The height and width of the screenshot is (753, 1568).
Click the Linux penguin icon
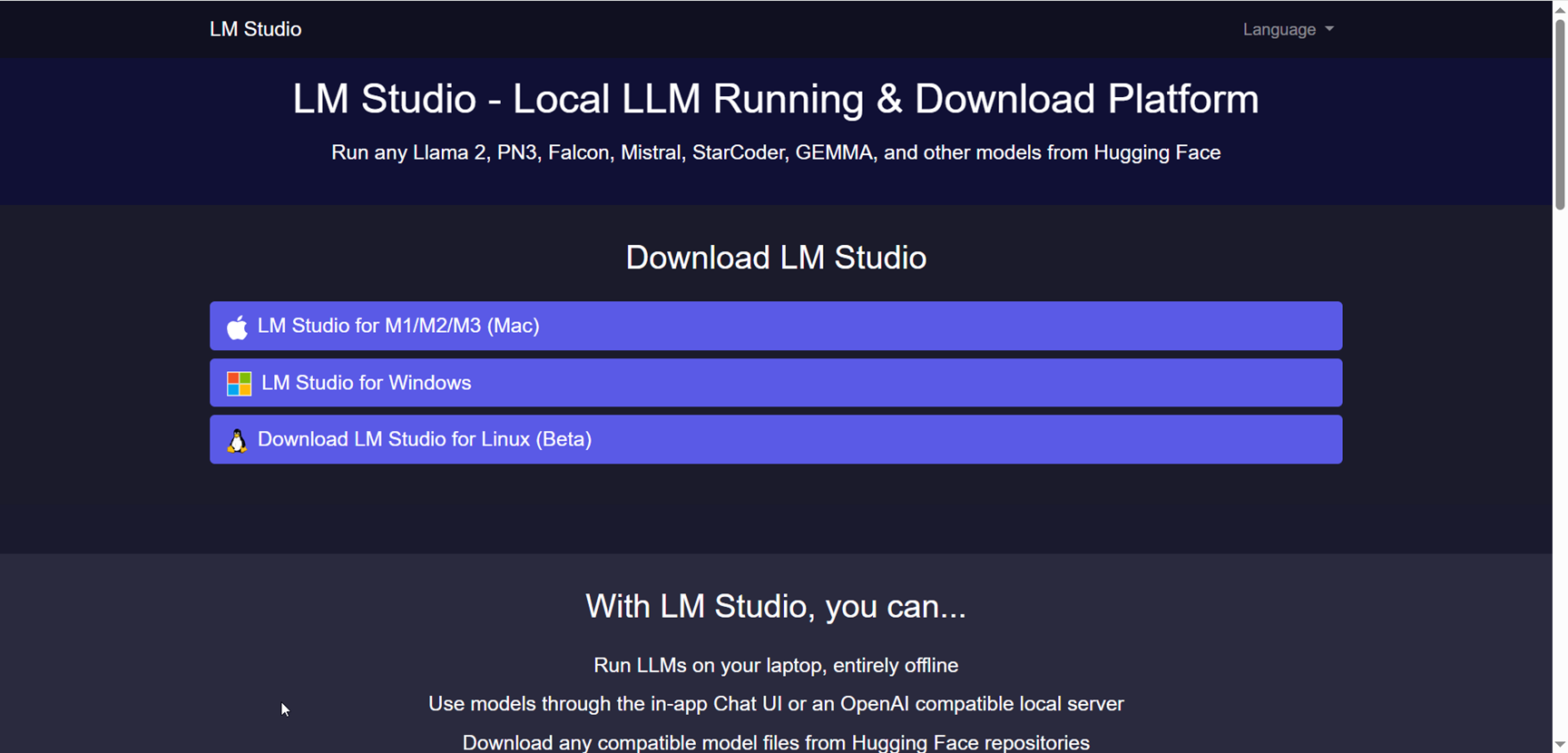coord(237,441)
